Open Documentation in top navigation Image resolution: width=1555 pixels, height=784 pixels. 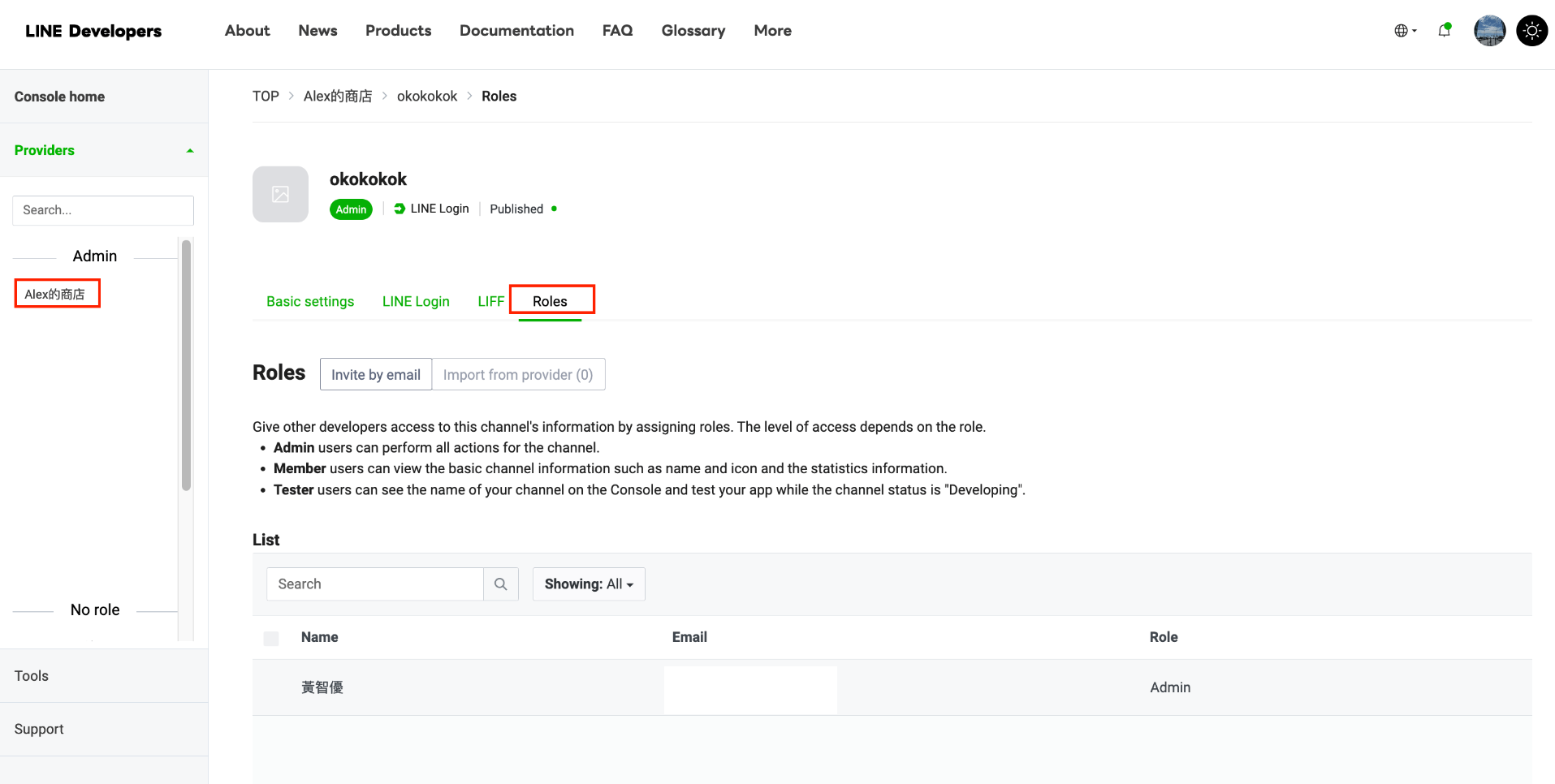516,31
